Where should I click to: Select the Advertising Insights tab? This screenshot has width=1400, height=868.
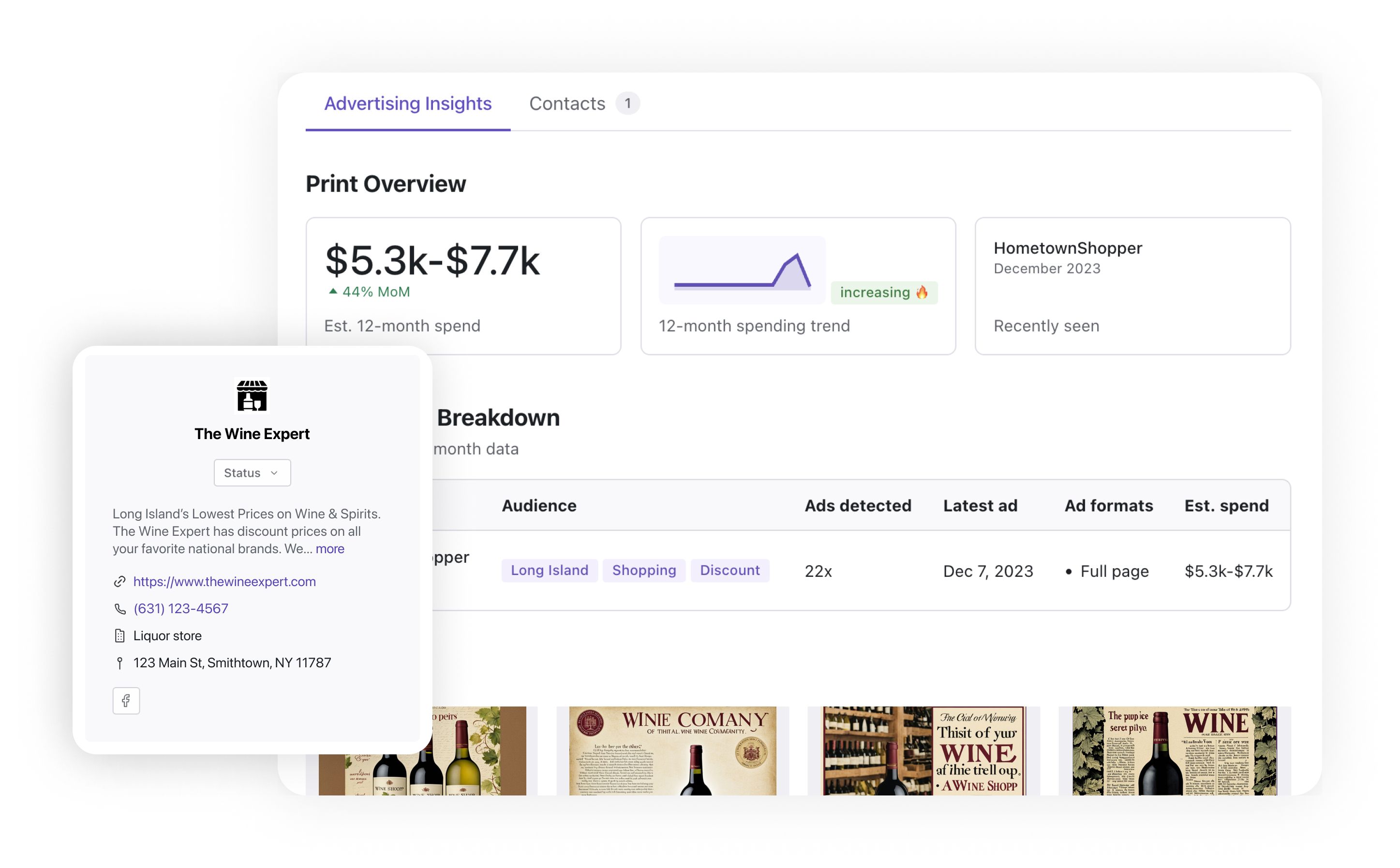coord(408,103)
